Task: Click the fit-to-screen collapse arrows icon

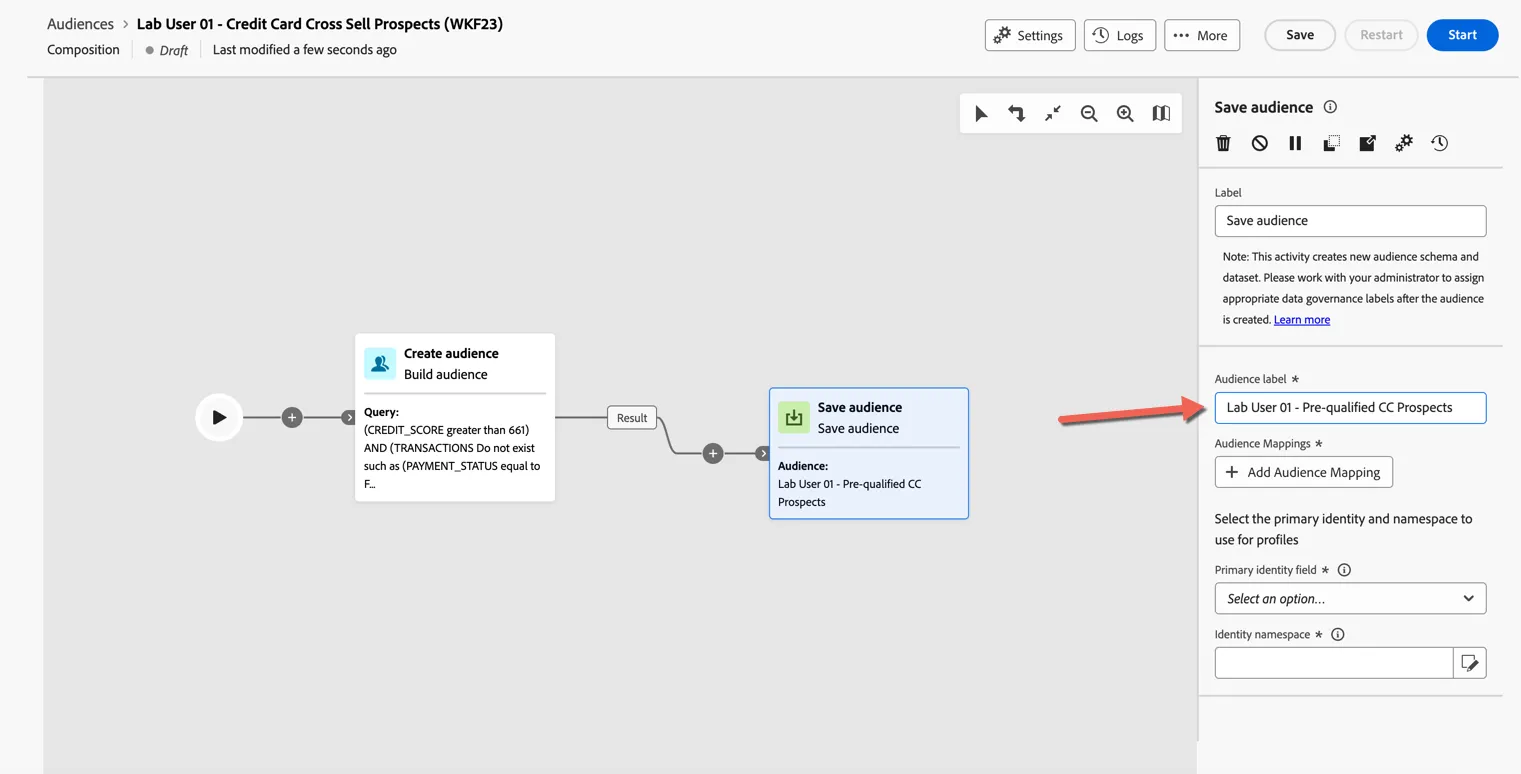Action: 1053,114
